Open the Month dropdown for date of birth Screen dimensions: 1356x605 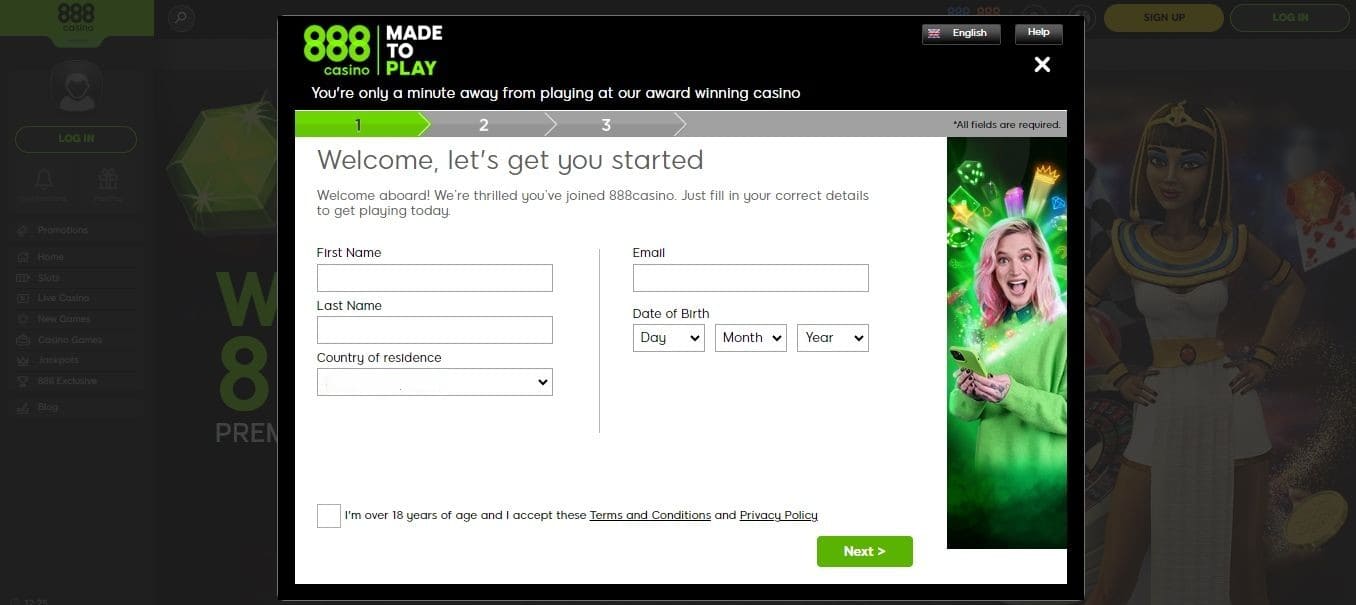tap(751, 338)
